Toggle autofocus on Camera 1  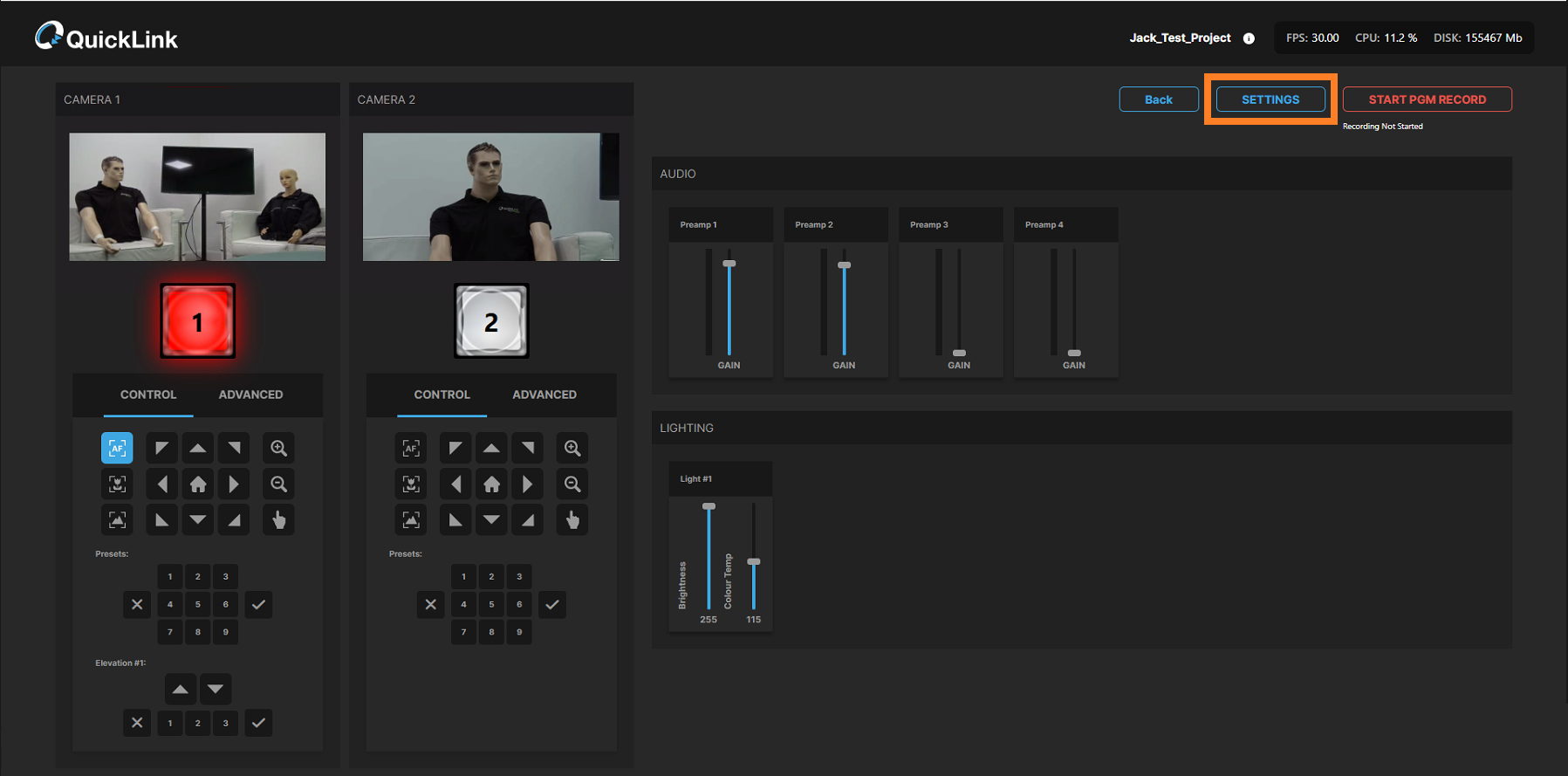click(x=117, y=448)
